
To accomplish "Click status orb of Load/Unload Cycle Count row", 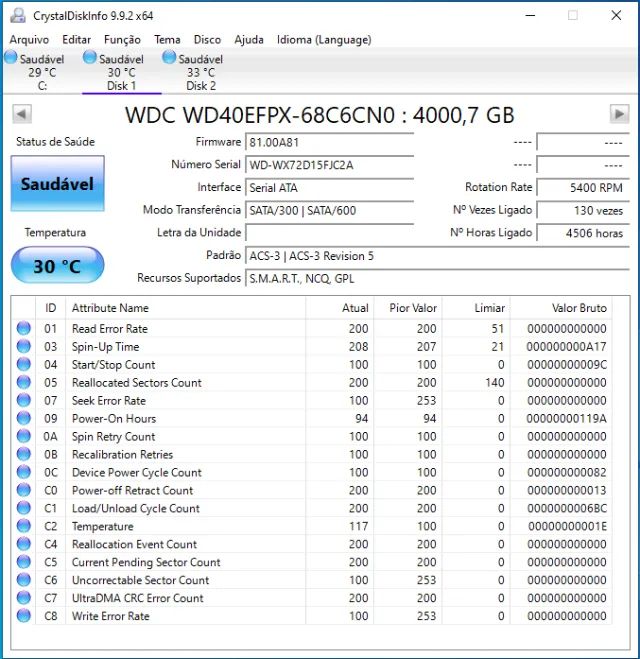I will (24, 508).
